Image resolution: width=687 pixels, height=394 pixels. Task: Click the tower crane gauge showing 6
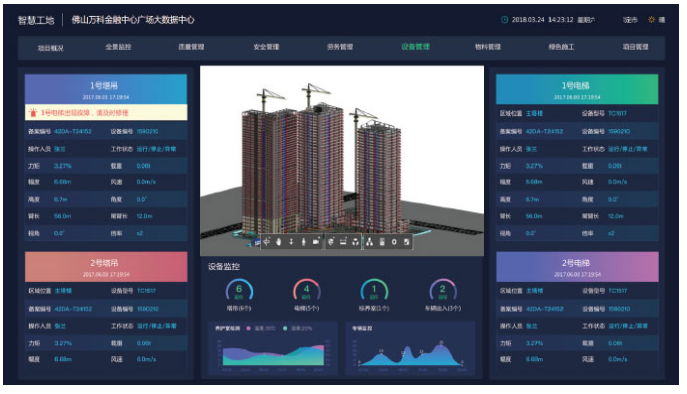[239, 290]
